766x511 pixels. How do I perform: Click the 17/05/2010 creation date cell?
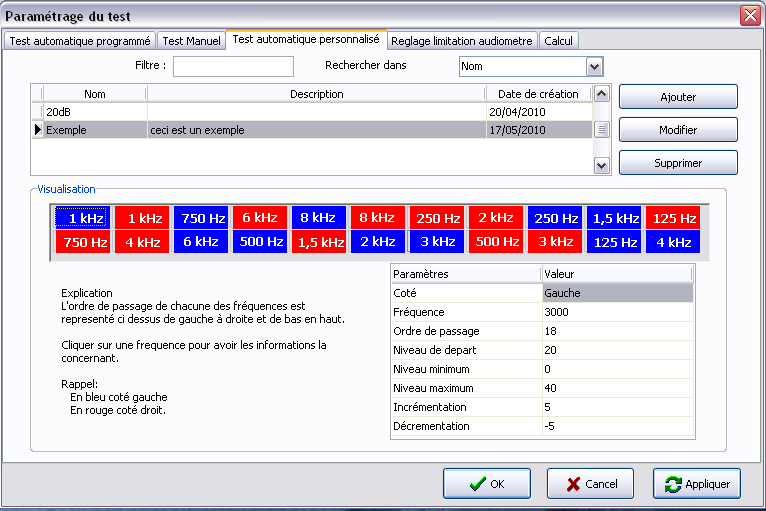539,130
